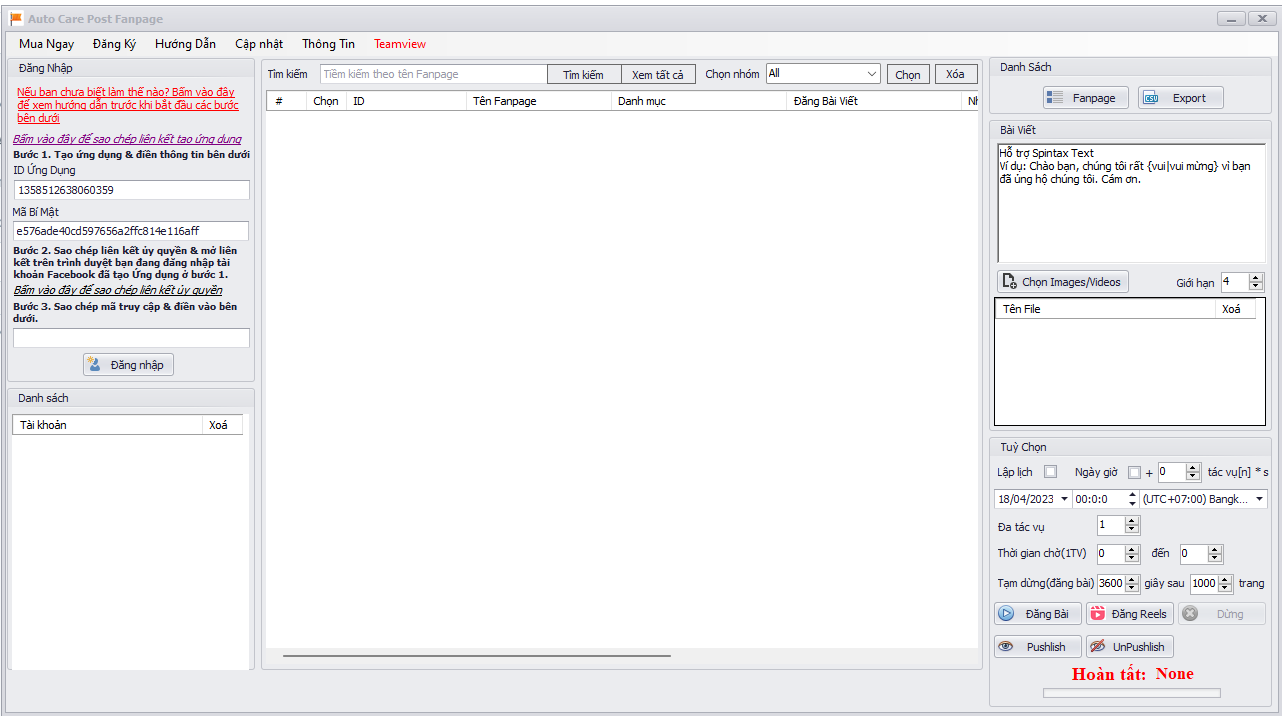Click the Xem tất cả button

[x=658, y=75]
